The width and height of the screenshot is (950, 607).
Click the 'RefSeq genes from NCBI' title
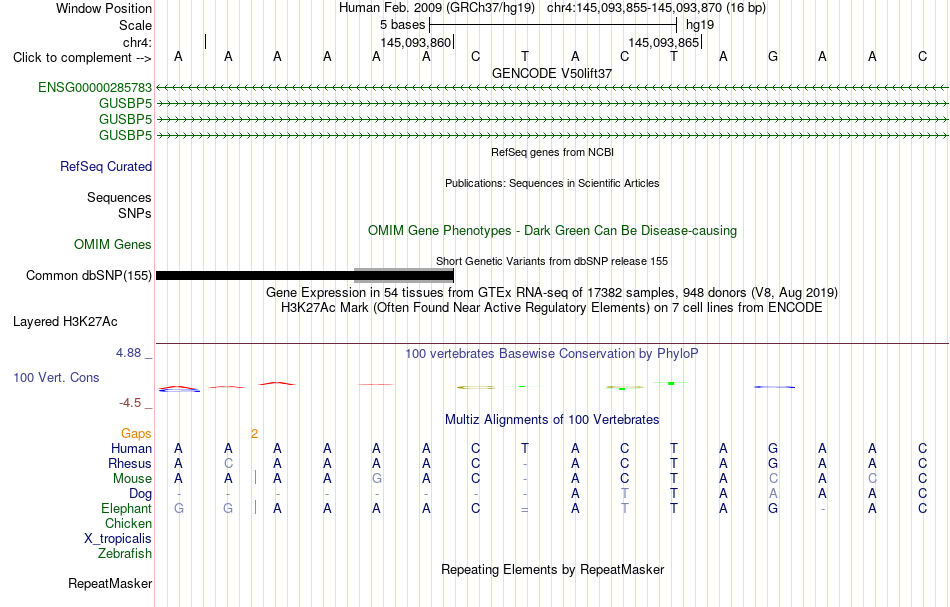coord(552,152)
